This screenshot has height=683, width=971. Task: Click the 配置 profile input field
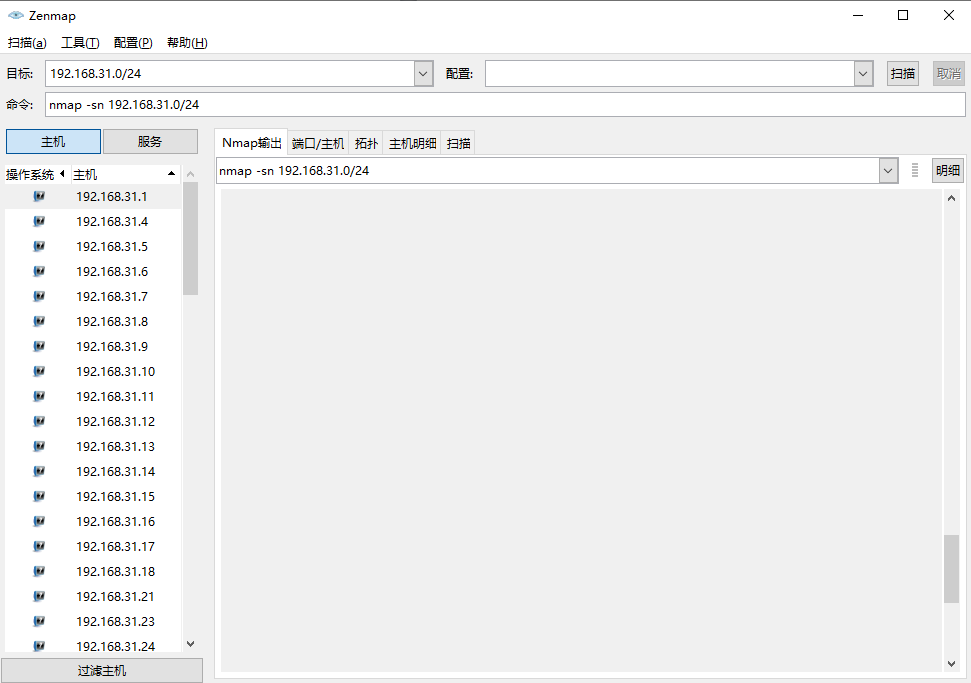pyautogui.click(x=670, y=74)
